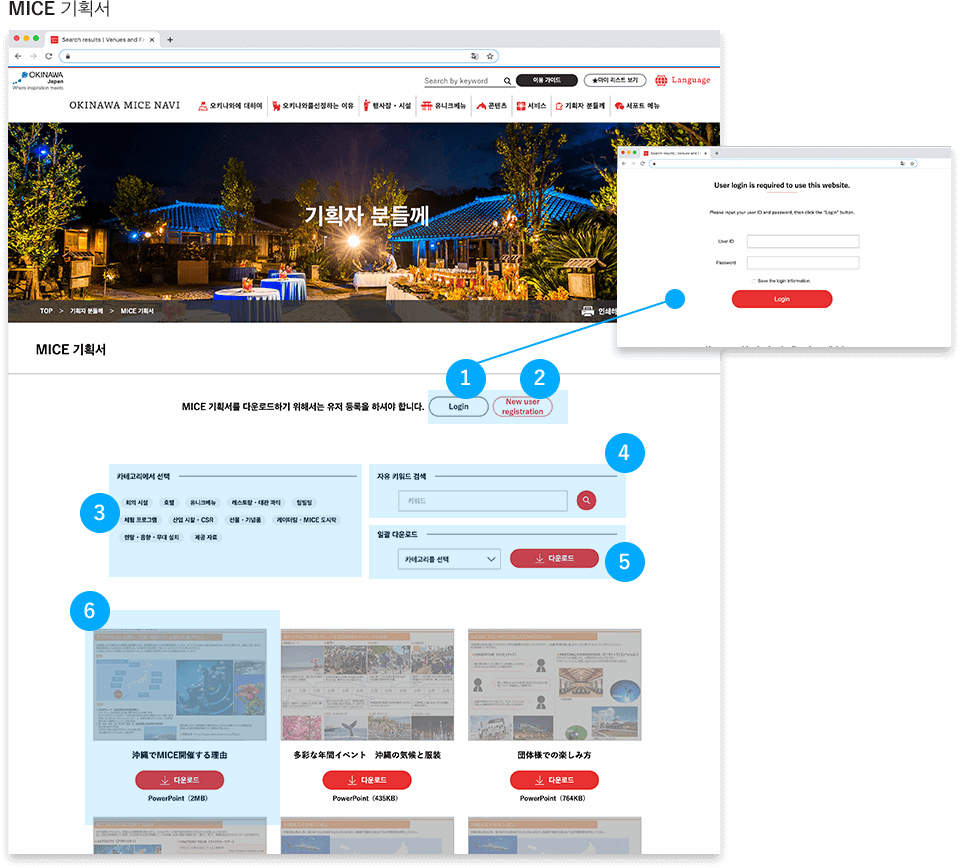Screen dimensions: 960x868
Task: Click the Language globe icon
Action: (661, 80)
